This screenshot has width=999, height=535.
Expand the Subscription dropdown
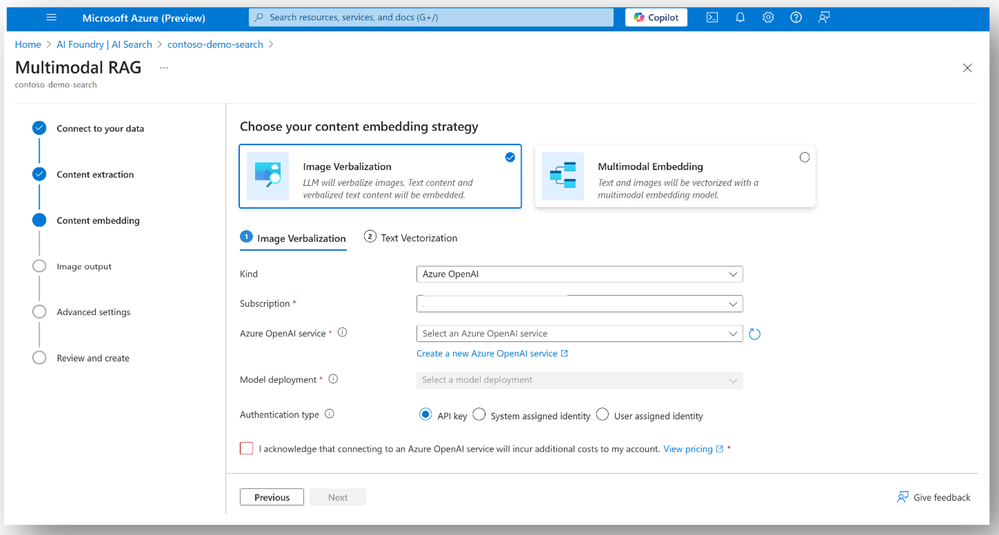point(579,304)
